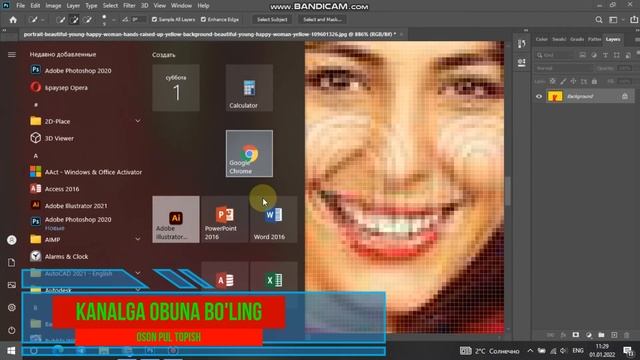Open blending mode Normal dropdown
640x360 pixels.
click(x=564, y=68)
